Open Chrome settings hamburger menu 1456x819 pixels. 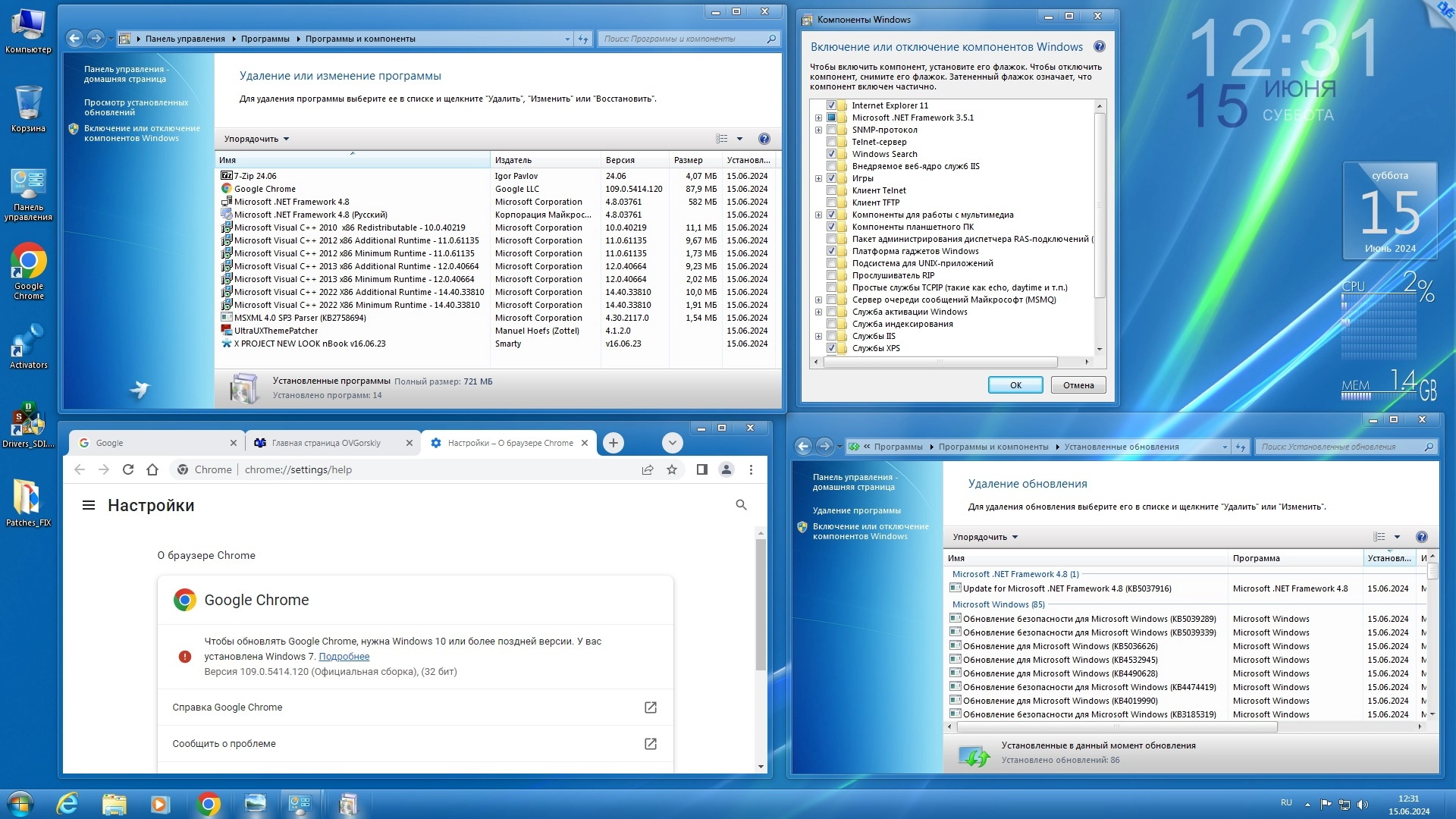click(89, 505)
